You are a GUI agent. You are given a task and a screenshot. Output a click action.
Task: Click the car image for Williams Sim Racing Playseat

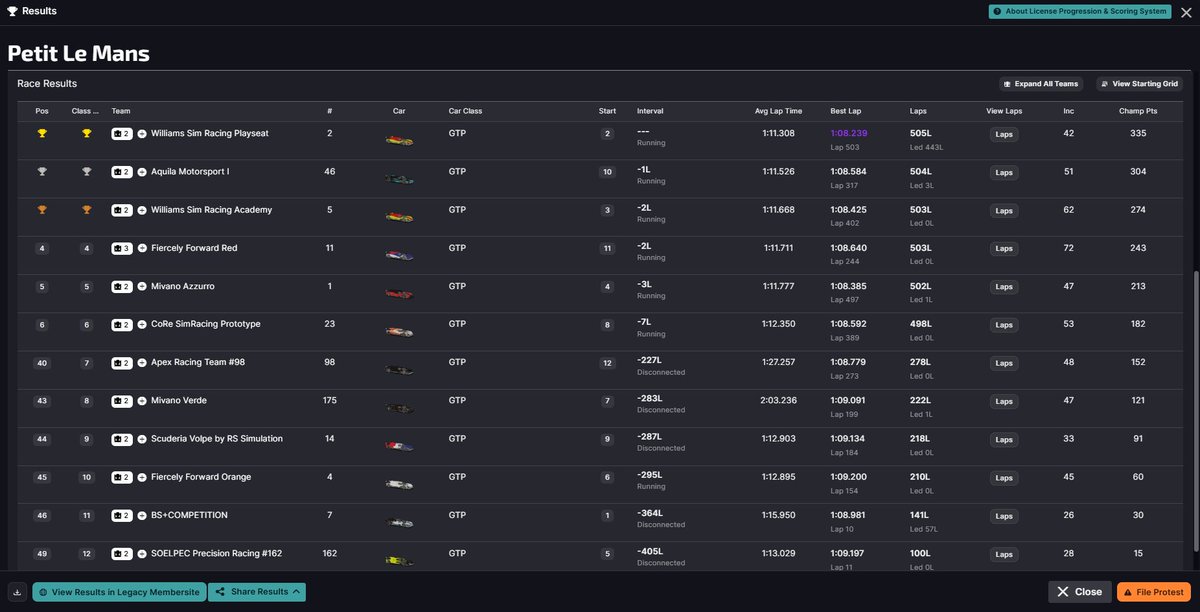pyautogui.click(x=399, y=141)
